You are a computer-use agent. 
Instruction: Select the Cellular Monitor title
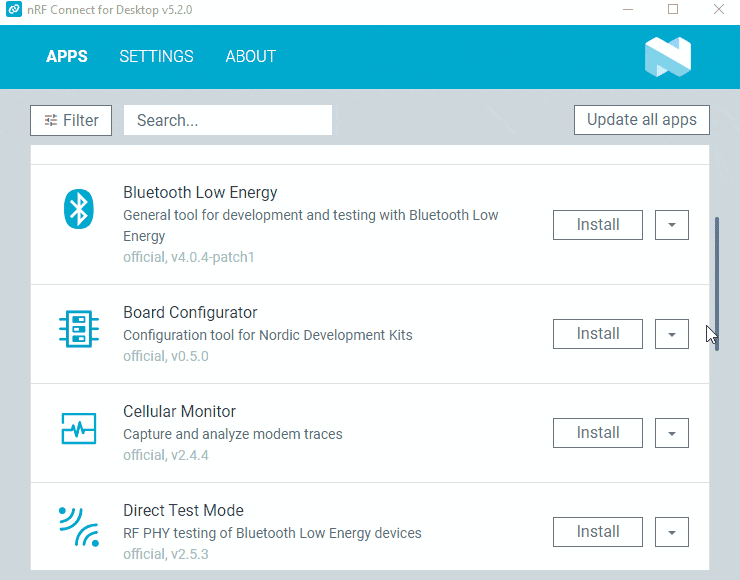click(179, 412)
